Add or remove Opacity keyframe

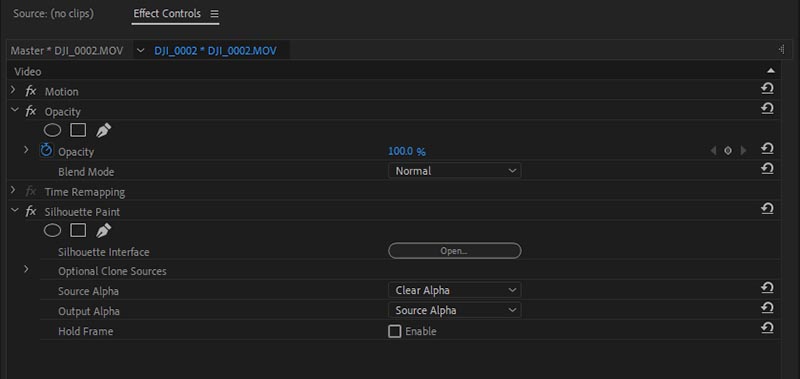coord(728,150)
